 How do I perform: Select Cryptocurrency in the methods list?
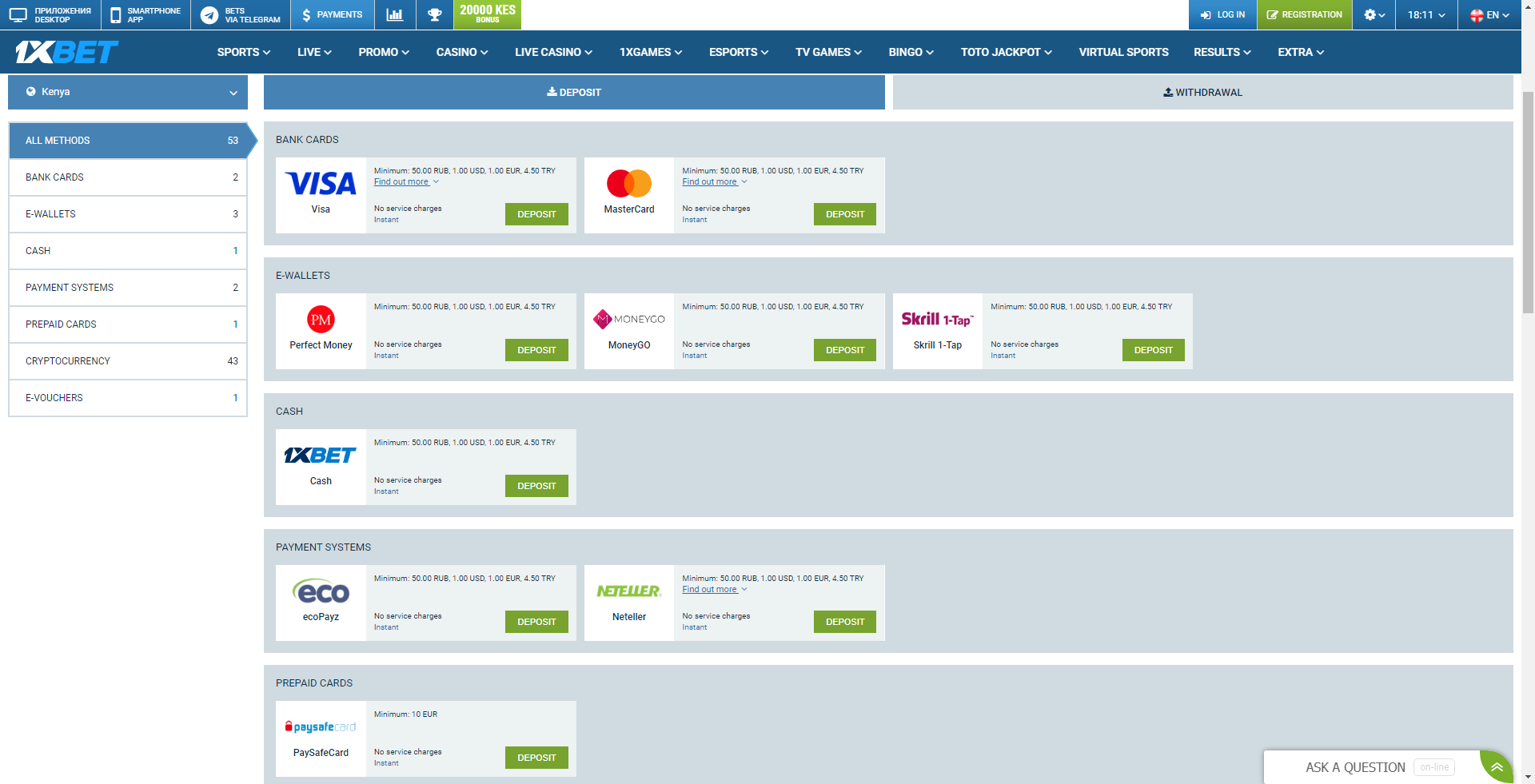pyautogui.click(x=128, y=361)
